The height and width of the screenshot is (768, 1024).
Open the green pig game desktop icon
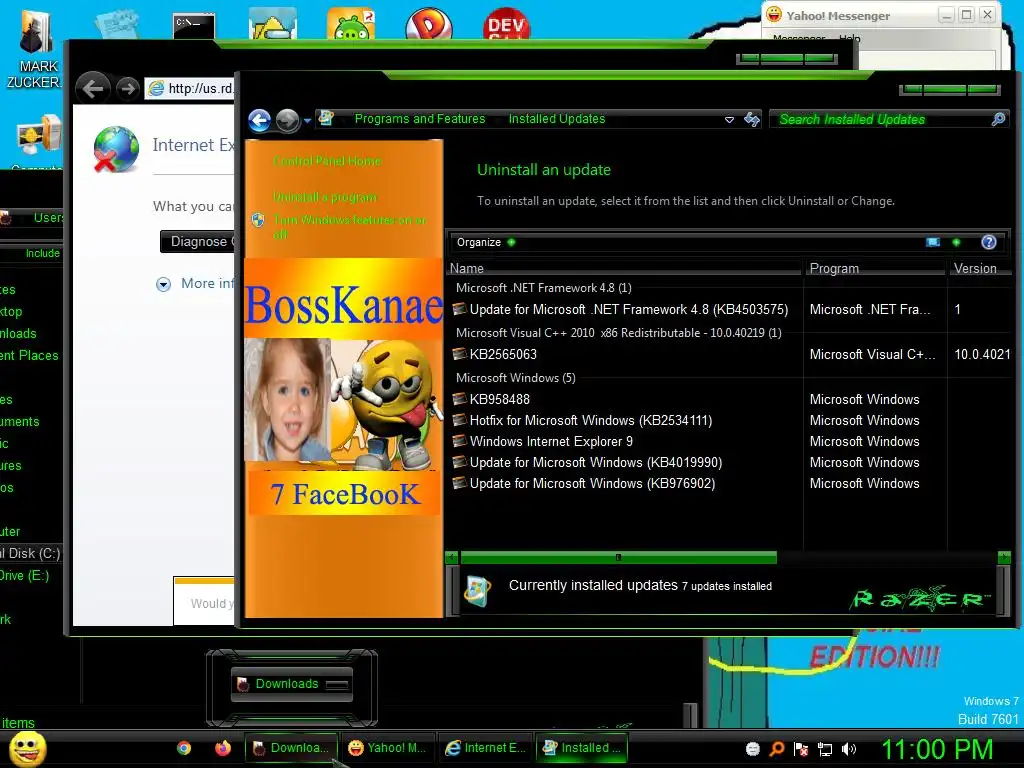point(351,25)
